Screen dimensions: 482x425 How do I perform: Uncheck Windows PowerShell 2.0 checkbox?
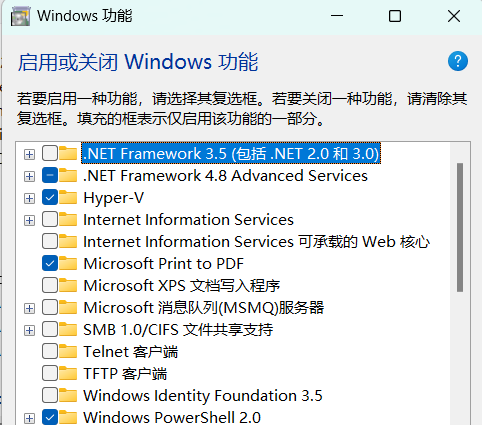pos(50,417)
